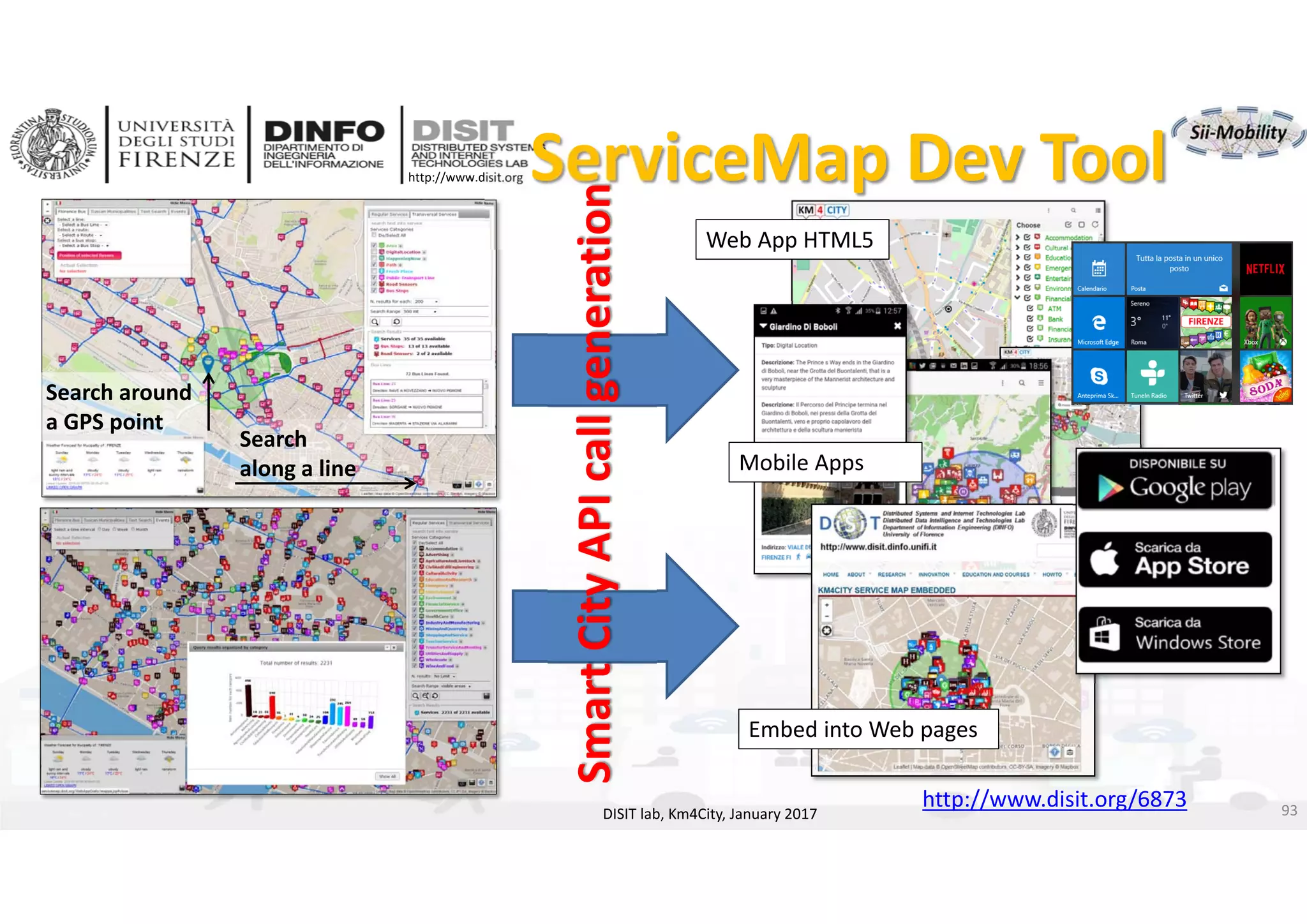The image size is (1307, 924).
Task: Click the deselect-all square icon beside Choose
Action: click(1082, 225)
